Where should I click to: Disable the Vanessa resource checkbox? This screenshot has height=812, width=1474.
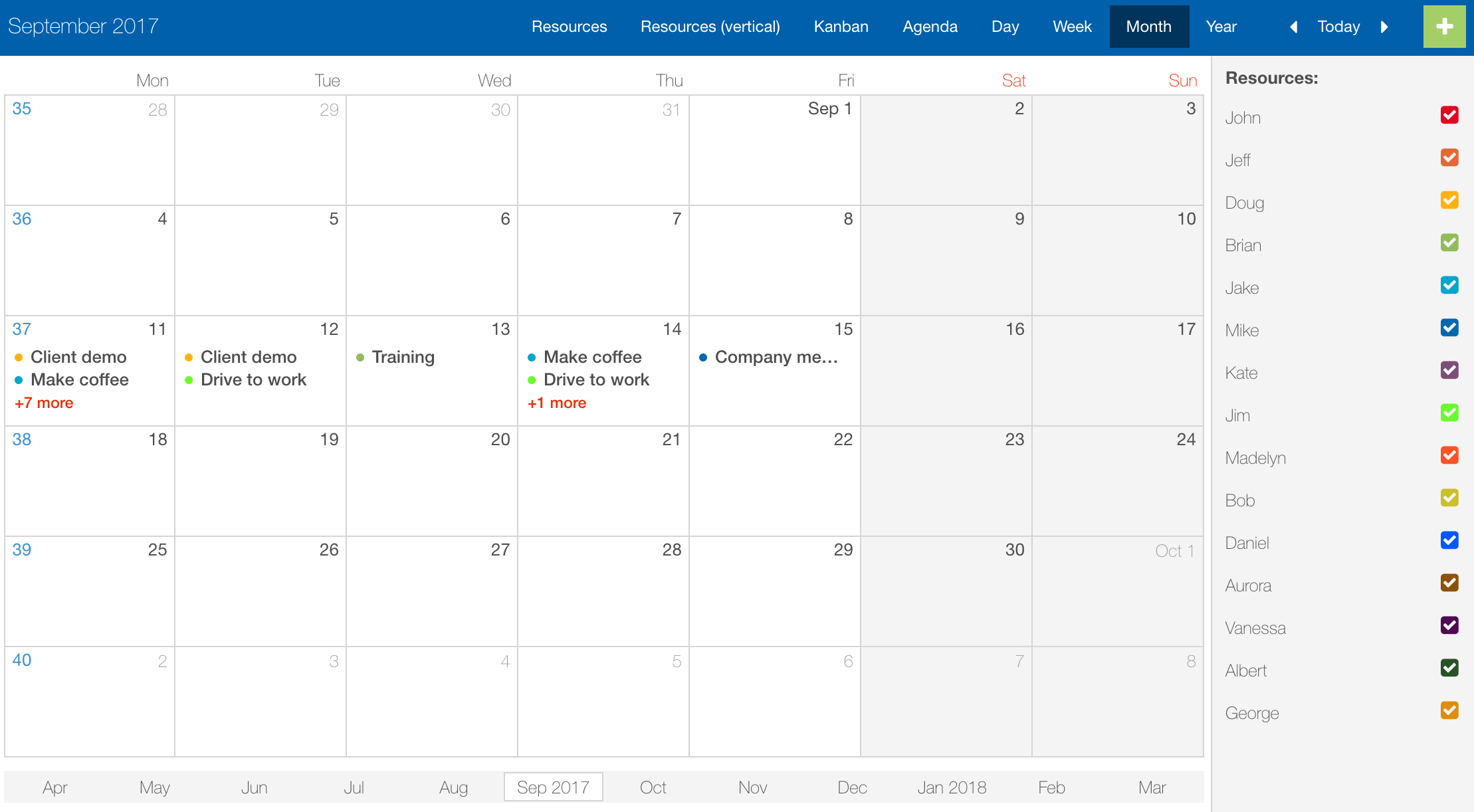pos(1449,625)
